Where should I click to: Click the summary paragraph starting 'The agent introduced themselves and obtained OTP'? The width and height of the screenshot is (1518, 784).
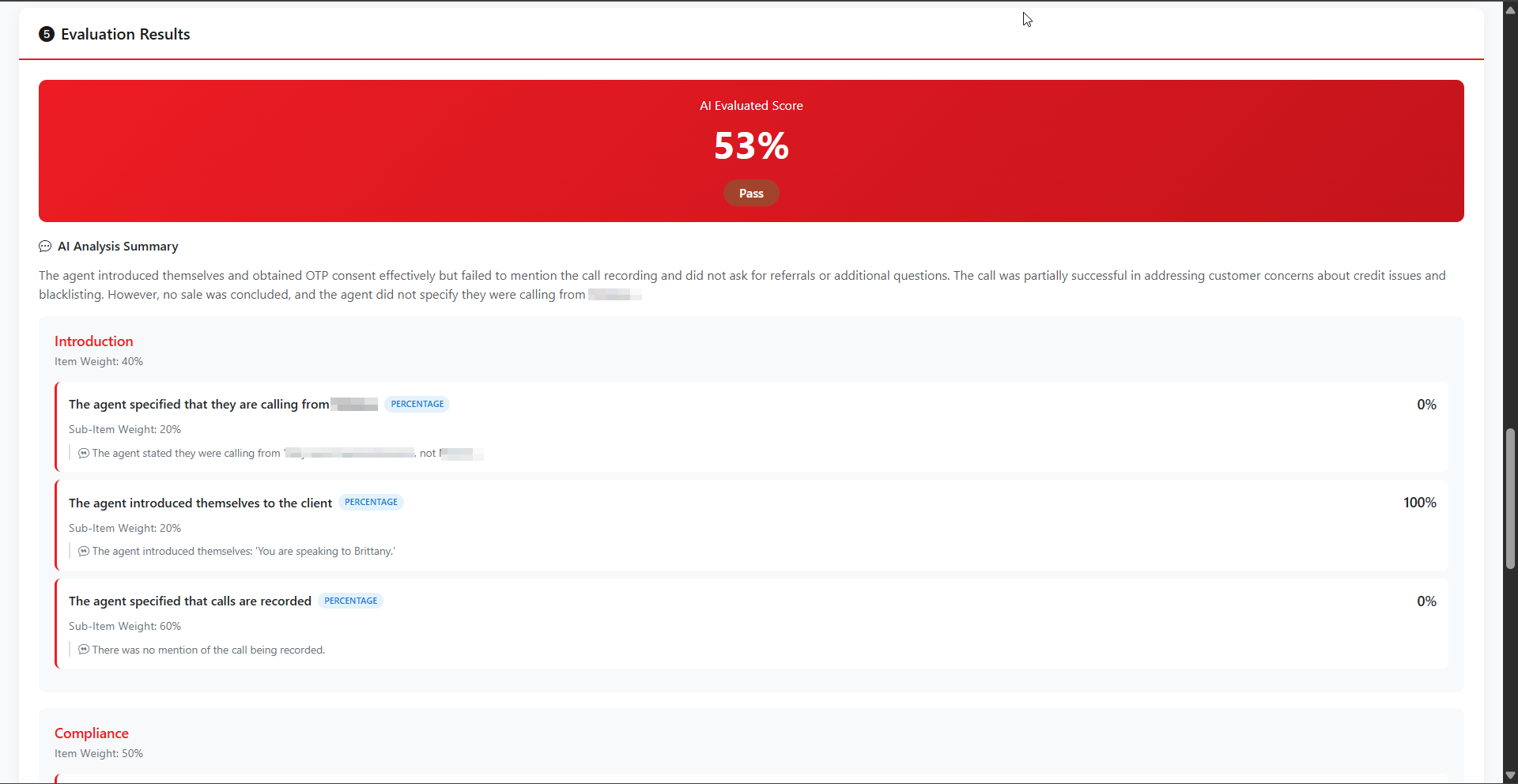(742, 285)
